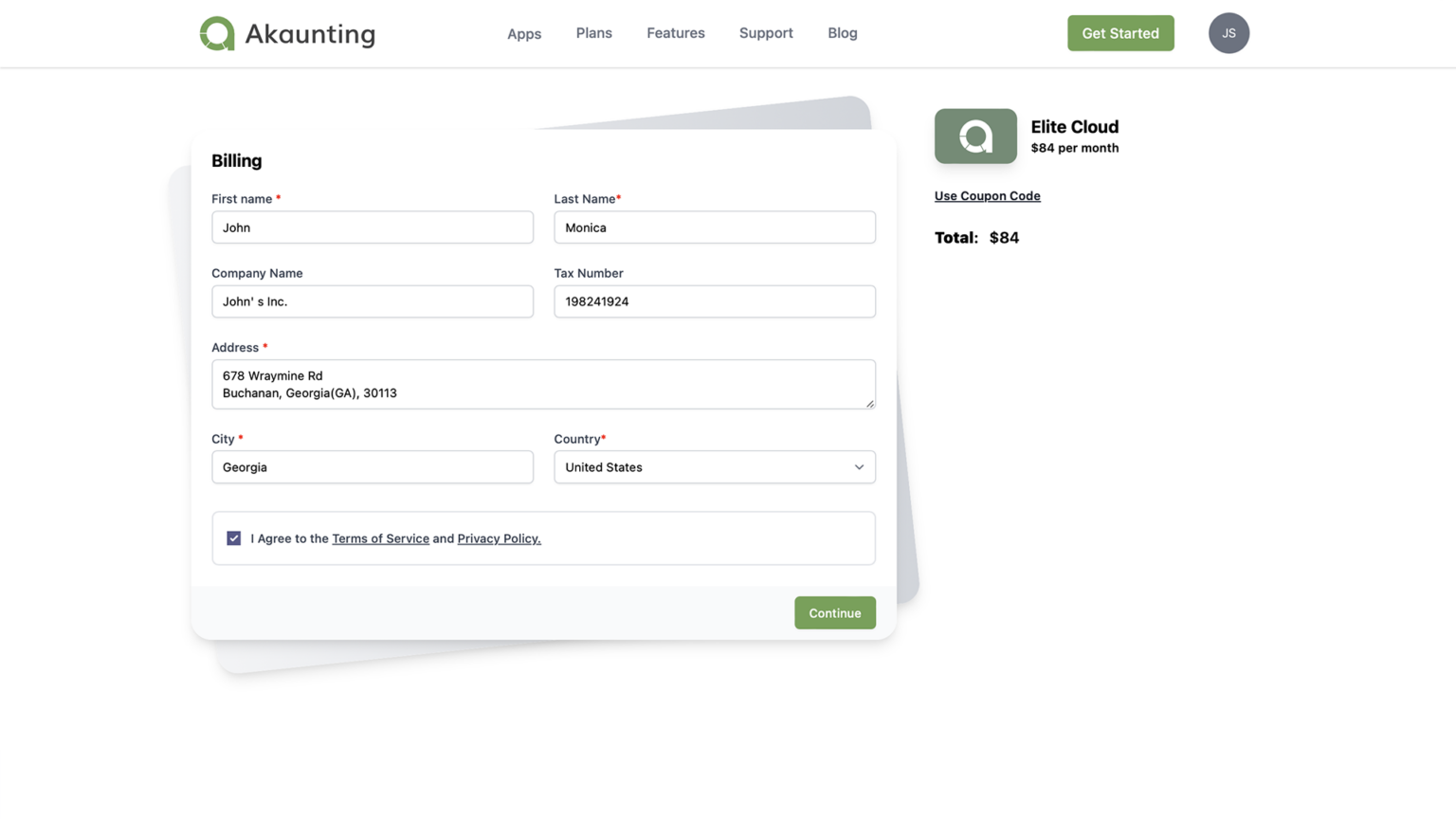This screenshot has height=819, width=1456.
Task: Open the Terms of Service link
Action: (380, 538)
